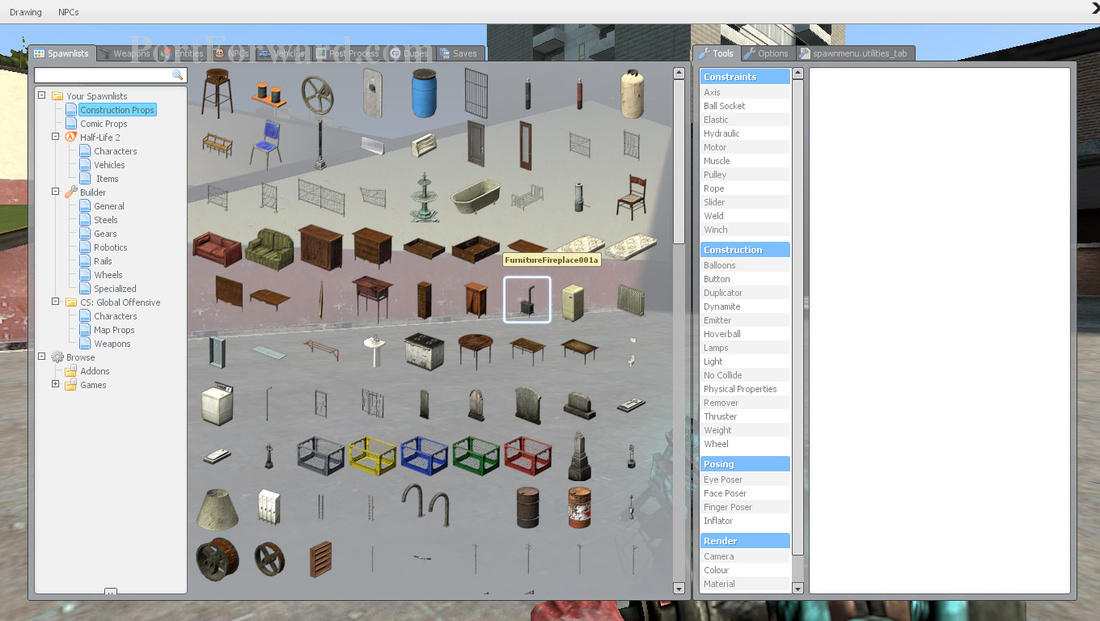Click the search magnifier icon

tap(177, 74)
